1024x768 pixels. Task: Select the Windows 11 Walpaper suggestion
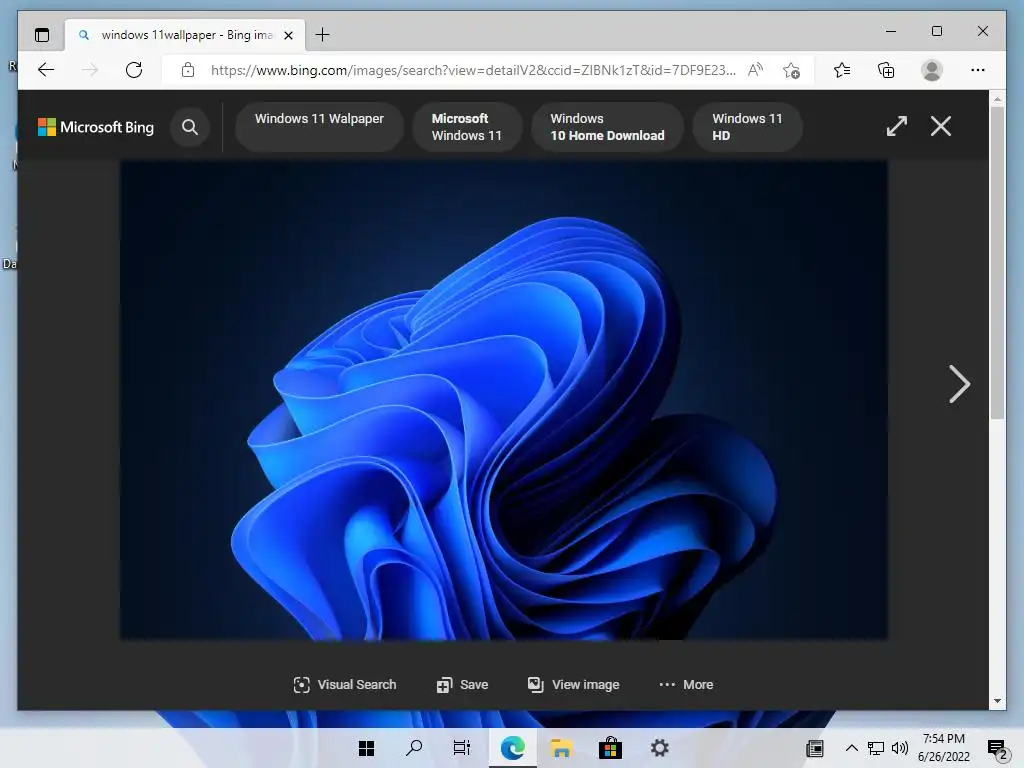(319, 127)
